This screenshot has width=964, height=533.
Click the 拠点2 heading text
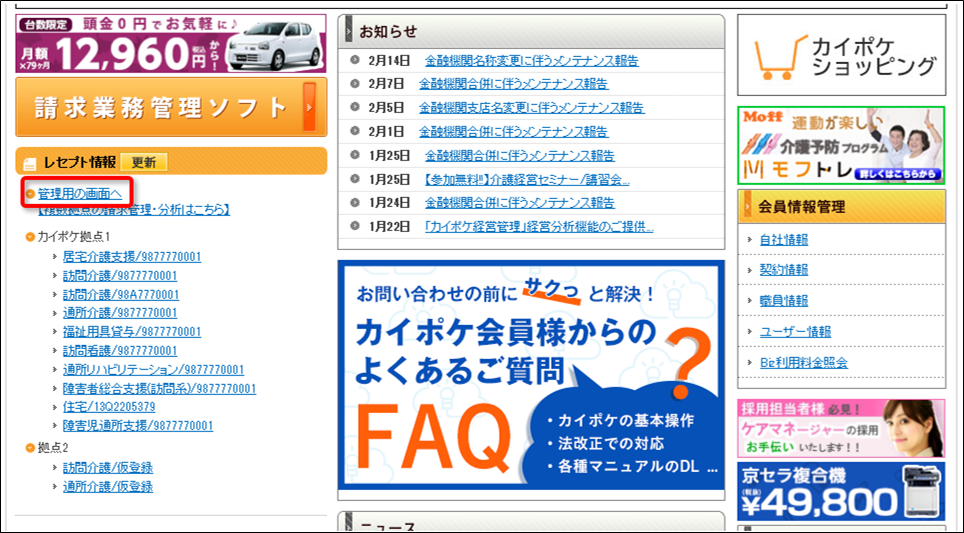(x=53, y=448)
